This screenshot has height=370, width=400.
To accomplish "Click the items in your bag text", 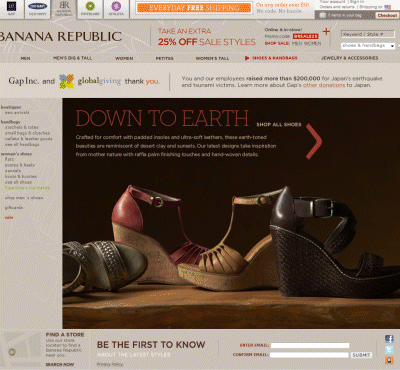I will (x=344, y=15).
